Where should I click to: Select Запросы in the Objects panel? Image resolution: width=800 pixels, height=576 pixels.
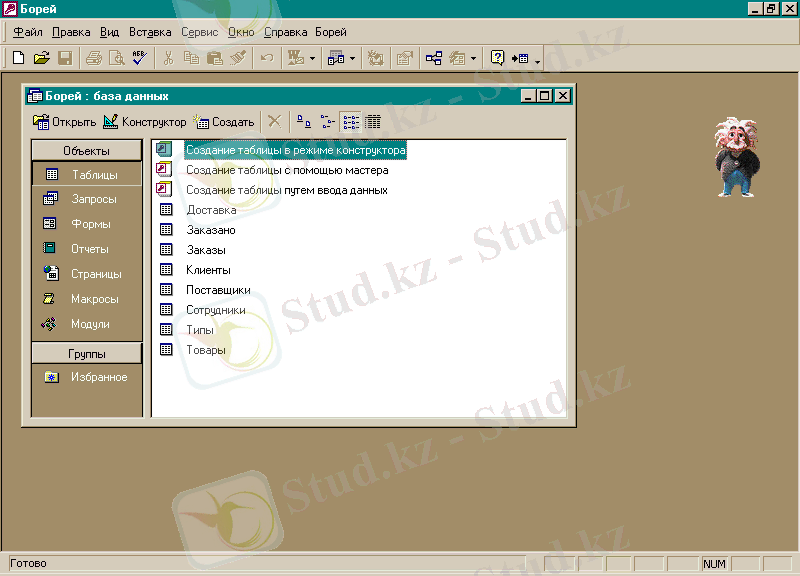coord(93,199)
